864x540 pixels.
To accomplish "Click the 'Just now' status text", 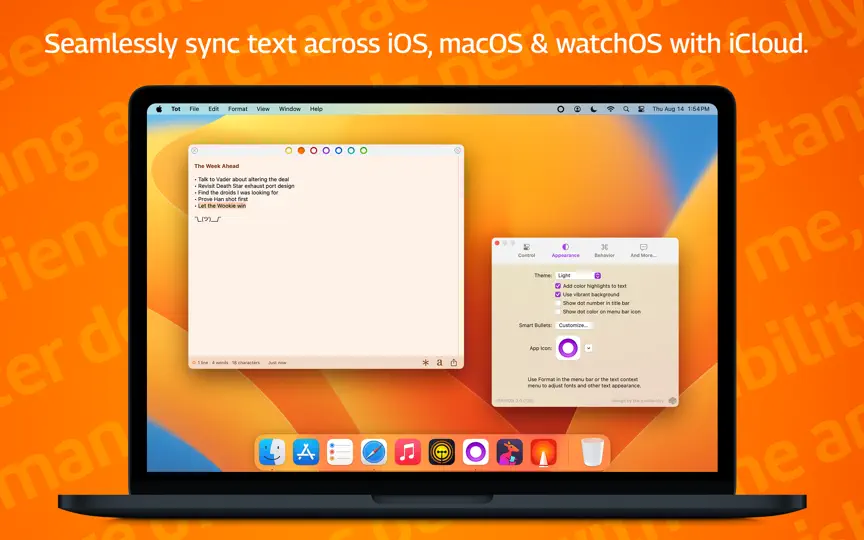I will point(277,363).
